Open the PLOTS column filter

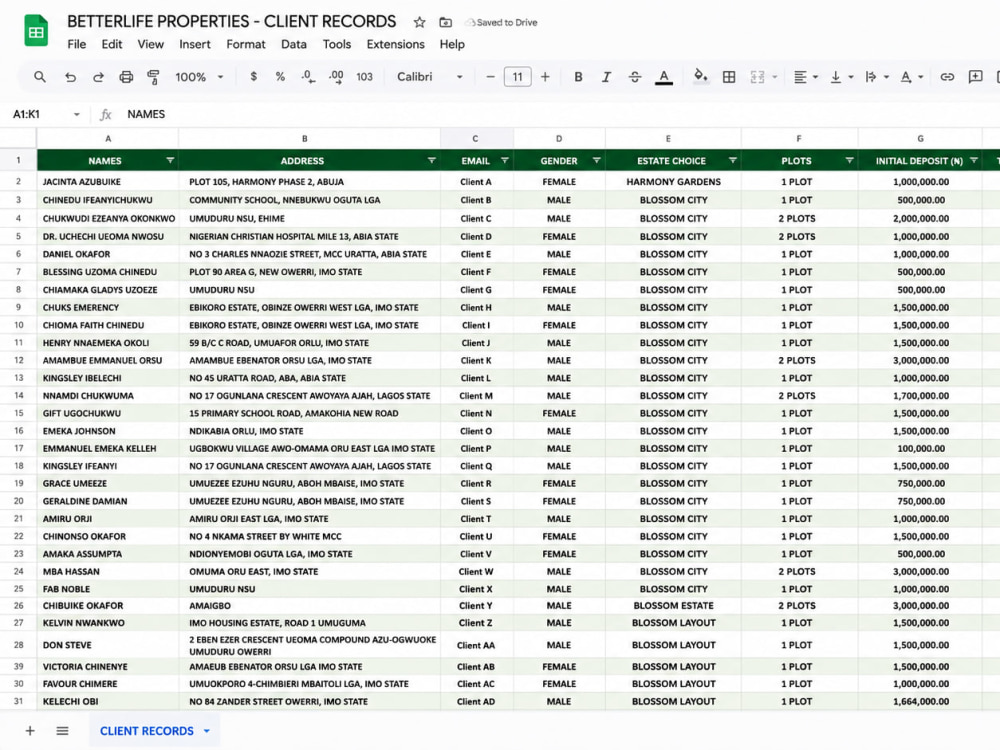[x=849, y=161]
